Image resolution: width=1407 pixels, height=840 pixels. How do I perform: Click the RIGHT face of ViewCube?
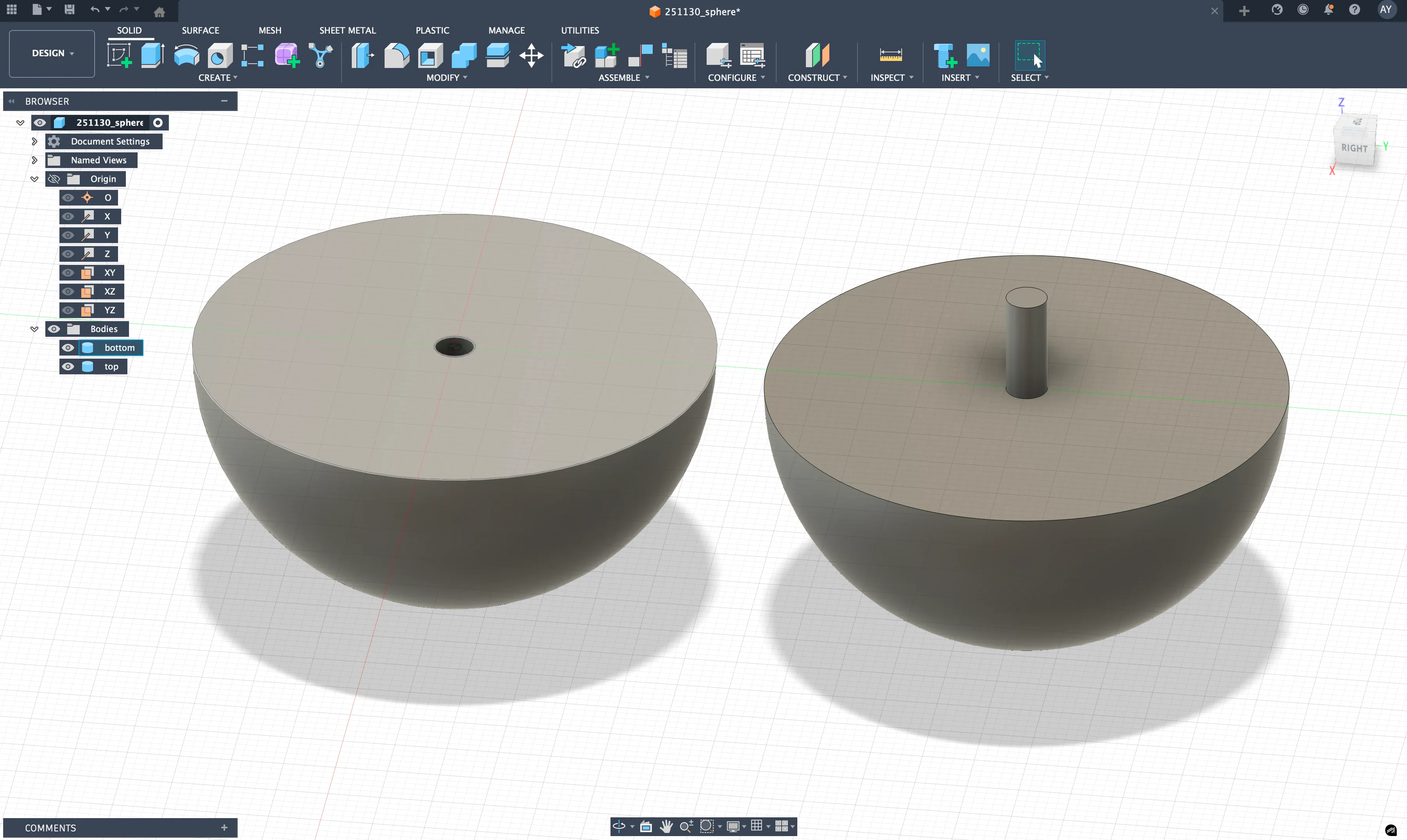[1354, 148]
